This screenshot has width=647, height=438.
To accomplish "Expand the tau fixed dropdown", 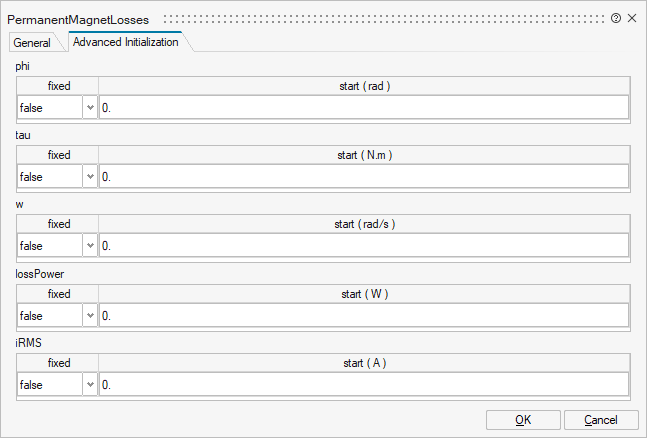I will [90, 177].
